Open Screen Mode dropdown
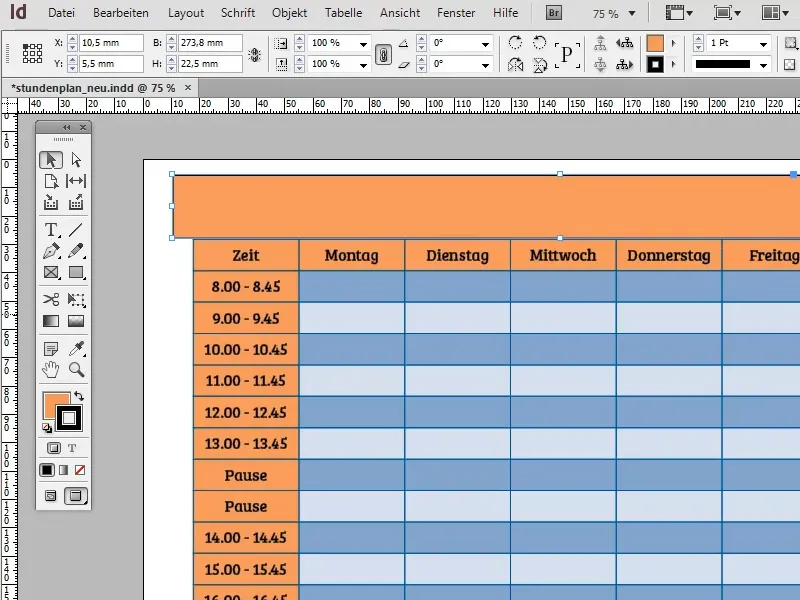This screenshot has width=800, height=600. pyautogui.click(x=727, y=13)
